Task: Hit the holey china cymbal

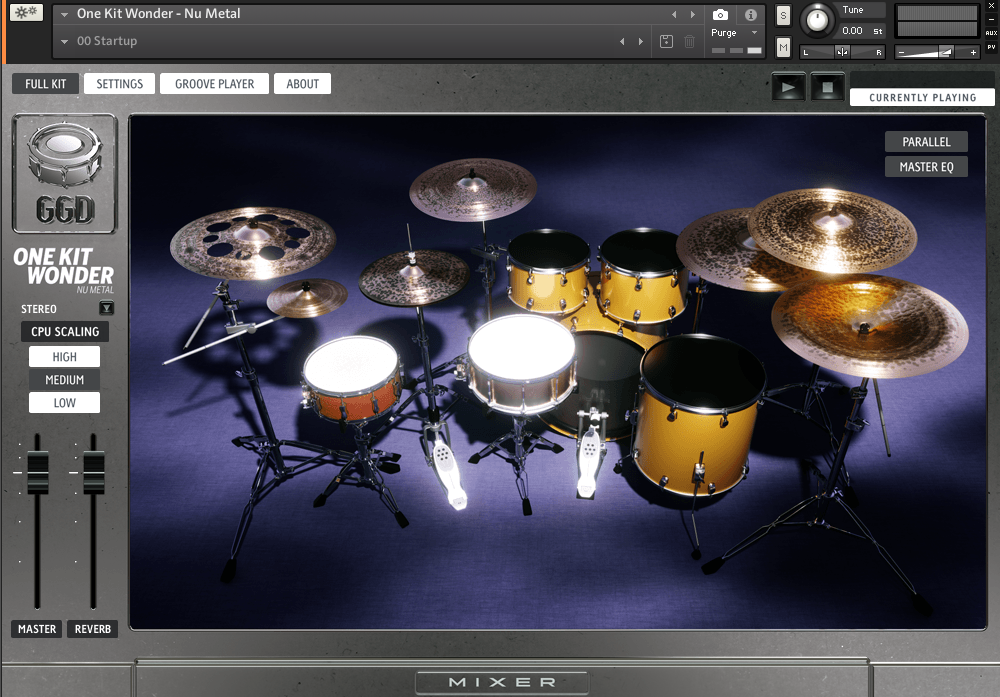Action: (x=252, y=243)
